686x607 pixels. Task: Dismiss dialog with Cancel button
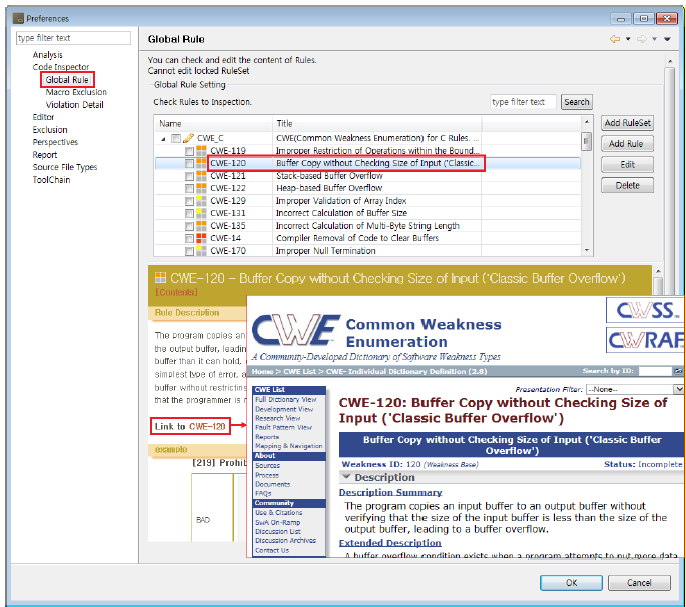click(x=639, y=582)
